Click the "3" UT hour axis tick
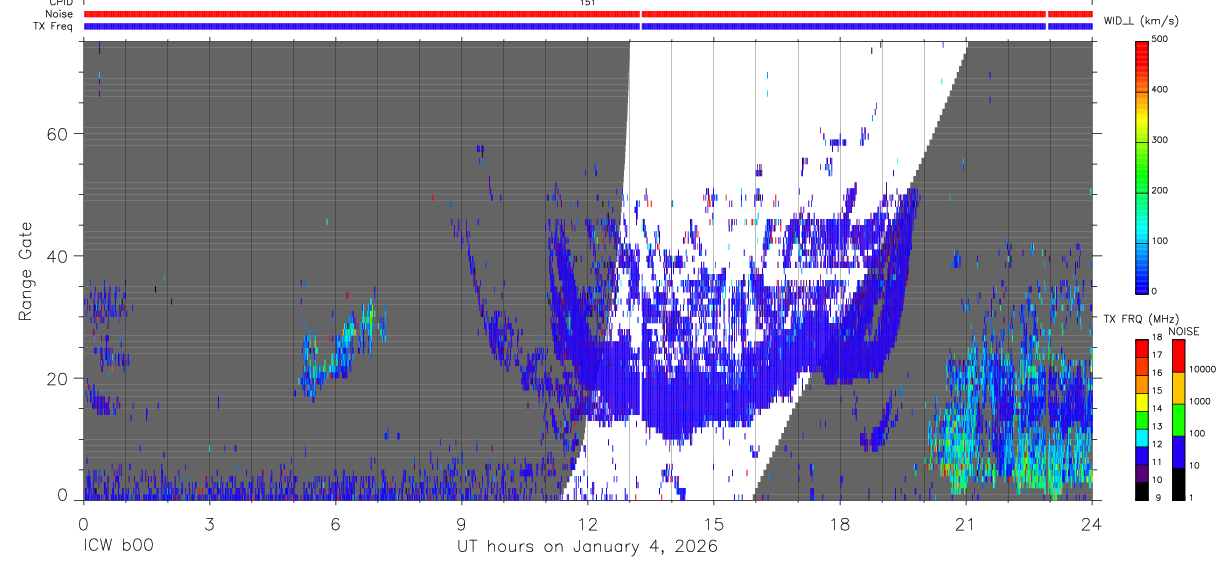Screen dimensions: 1228x567 pyautogui.click(x=209, y=523)
